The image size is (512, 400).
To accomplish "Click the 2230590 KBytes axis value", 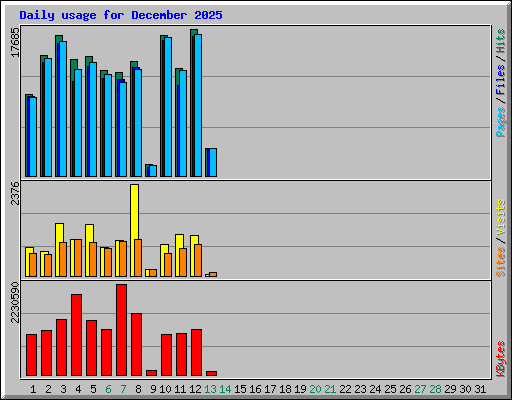I will point(15,303).
